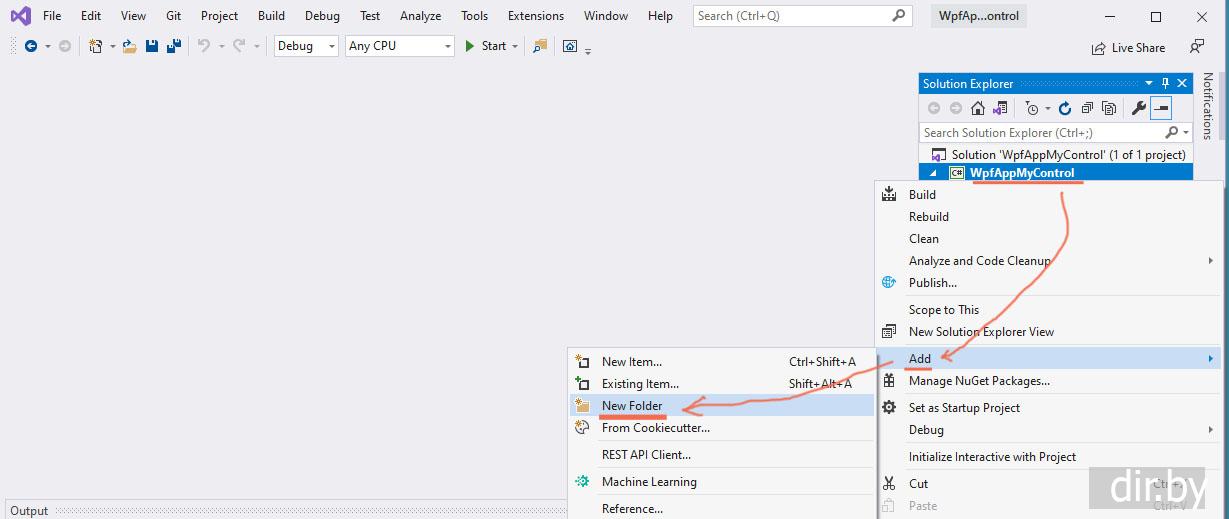Click the Open File folder icon

tap(129, 46)
